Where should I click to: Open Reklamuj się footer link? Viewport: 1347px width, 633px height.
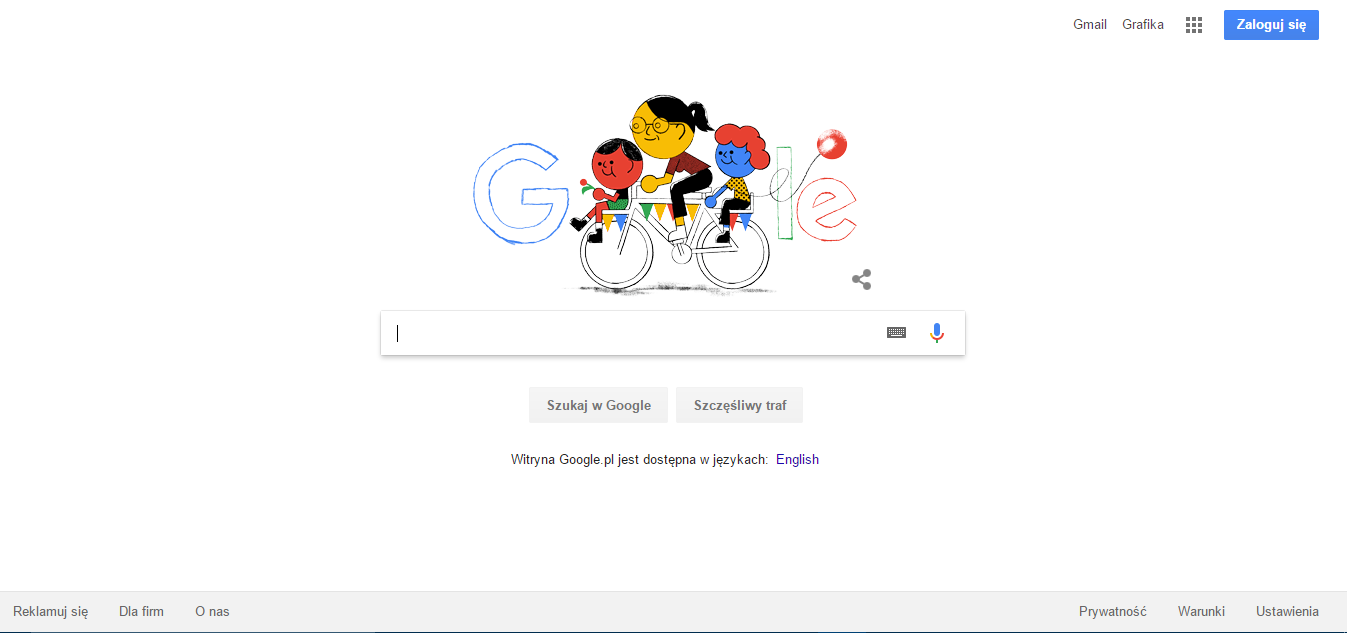[51, 612]
